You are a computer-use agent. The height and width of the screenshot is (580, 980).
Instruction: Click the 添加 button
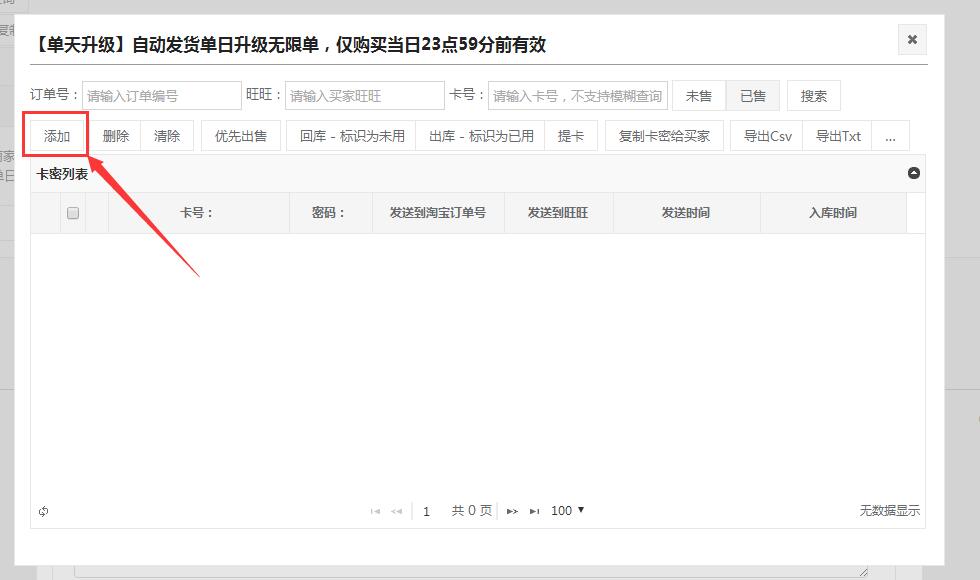[x=56, y=136]
